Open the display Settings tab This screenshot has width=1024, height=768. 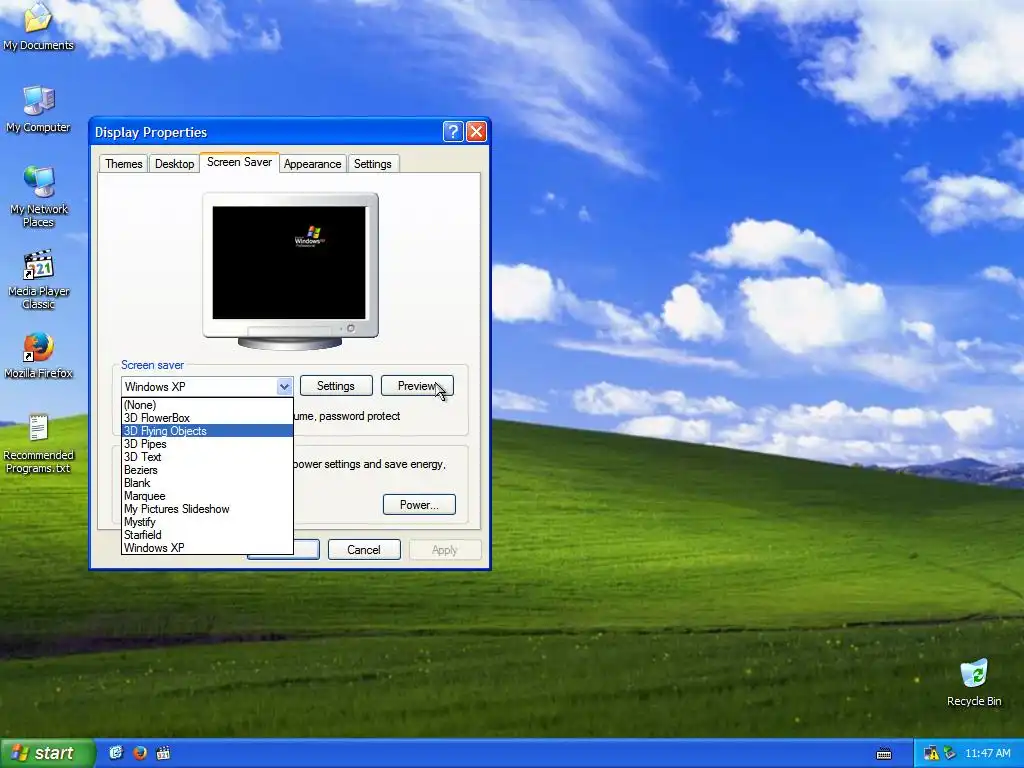[x=372, y=164]
